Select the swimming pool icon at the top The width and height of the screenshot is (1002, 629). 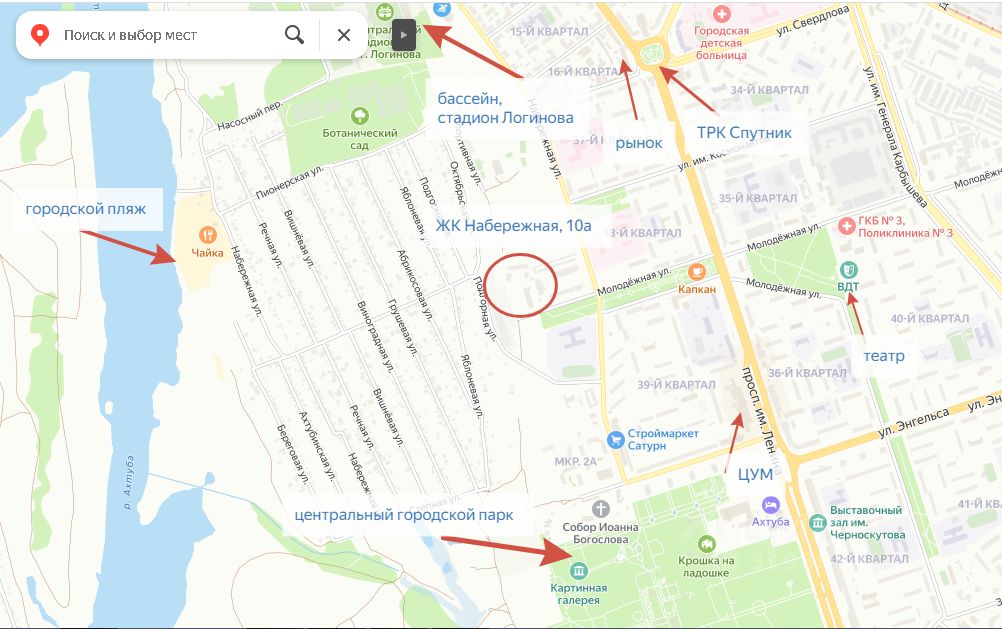[442, 9]
